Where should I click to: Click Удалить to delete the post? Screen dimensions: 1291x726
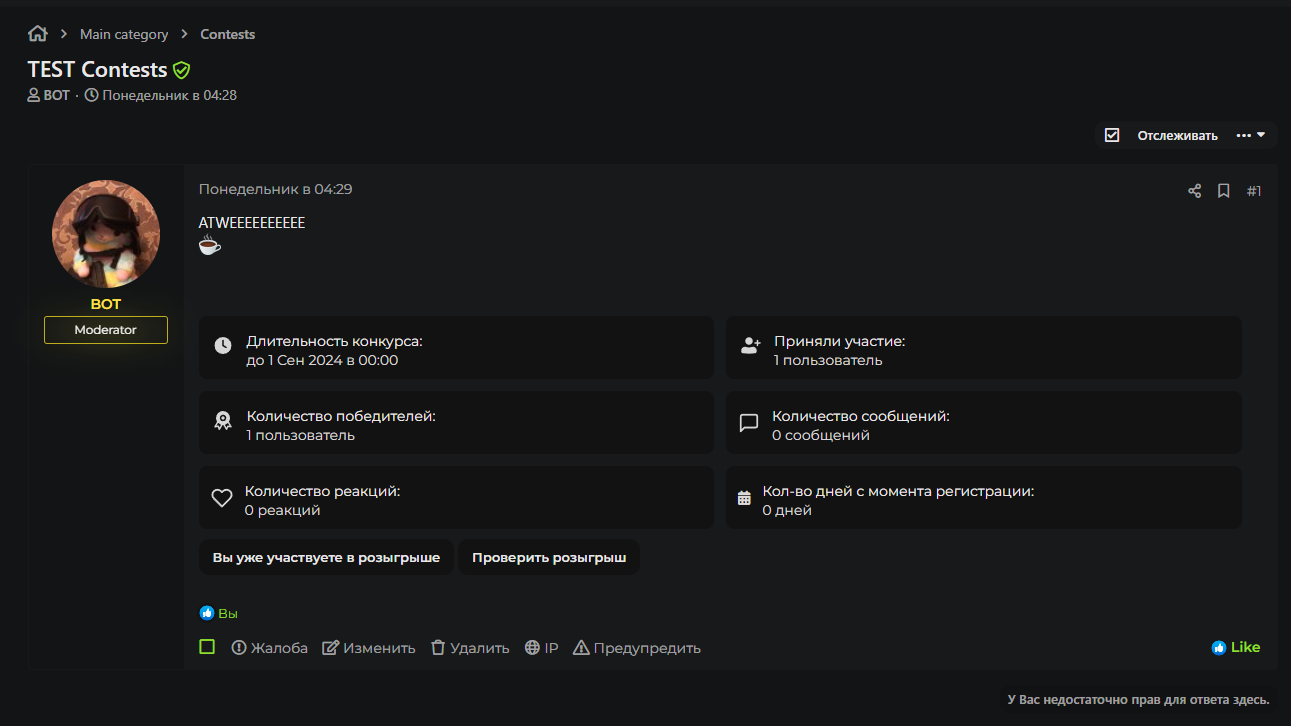tap(470, 648)
